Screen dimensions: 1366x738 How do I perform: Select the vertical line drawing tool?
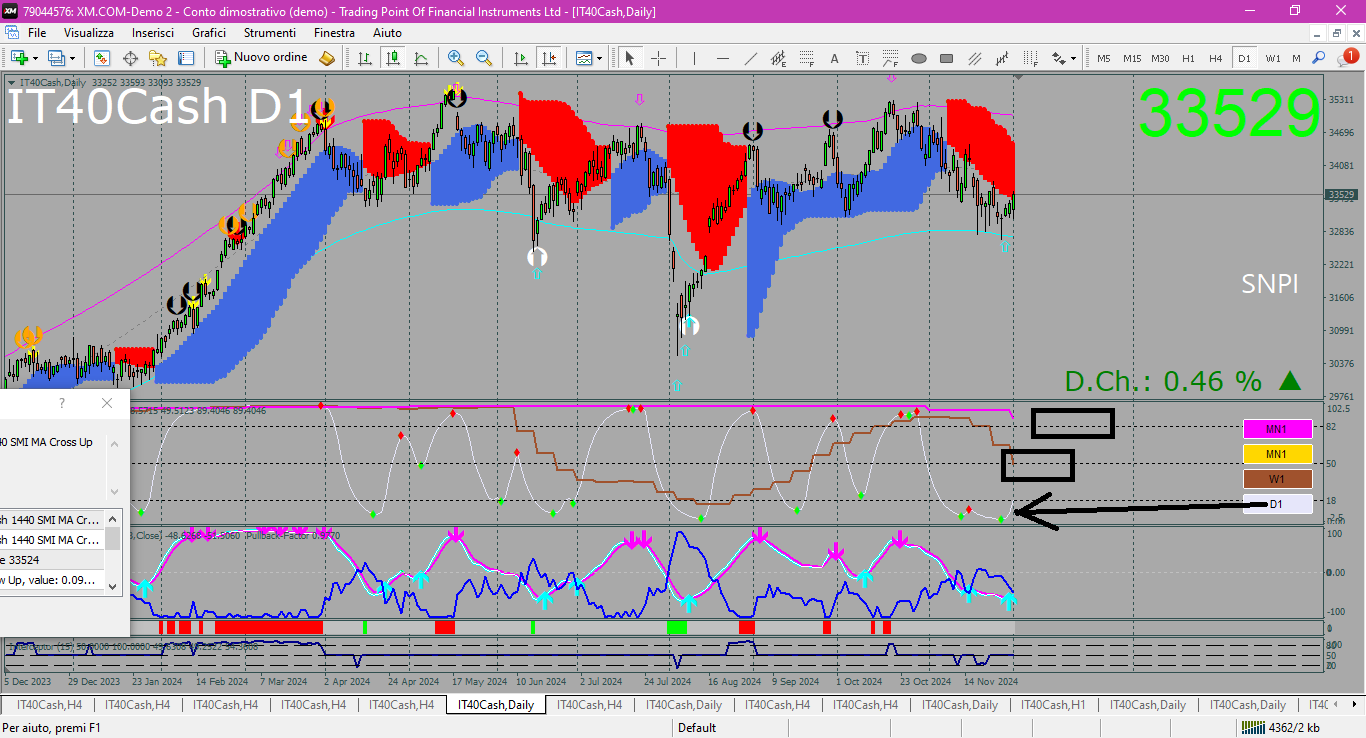696,58
